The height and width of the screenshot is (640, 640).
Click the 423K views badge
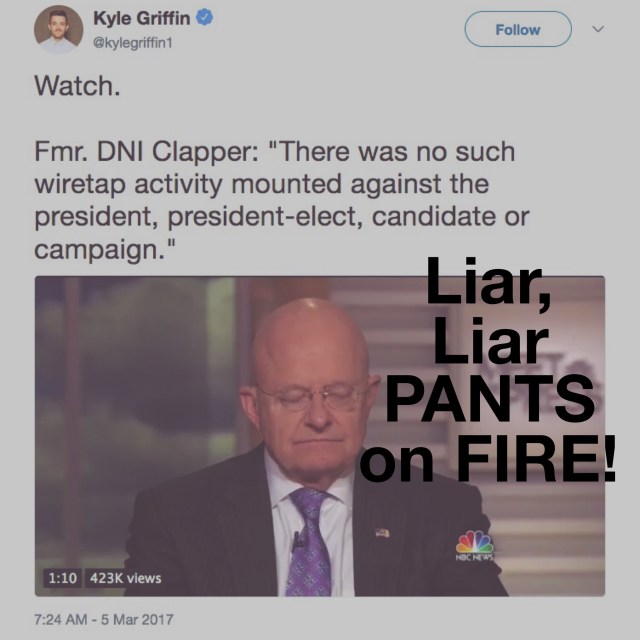[x=125, y=578]
